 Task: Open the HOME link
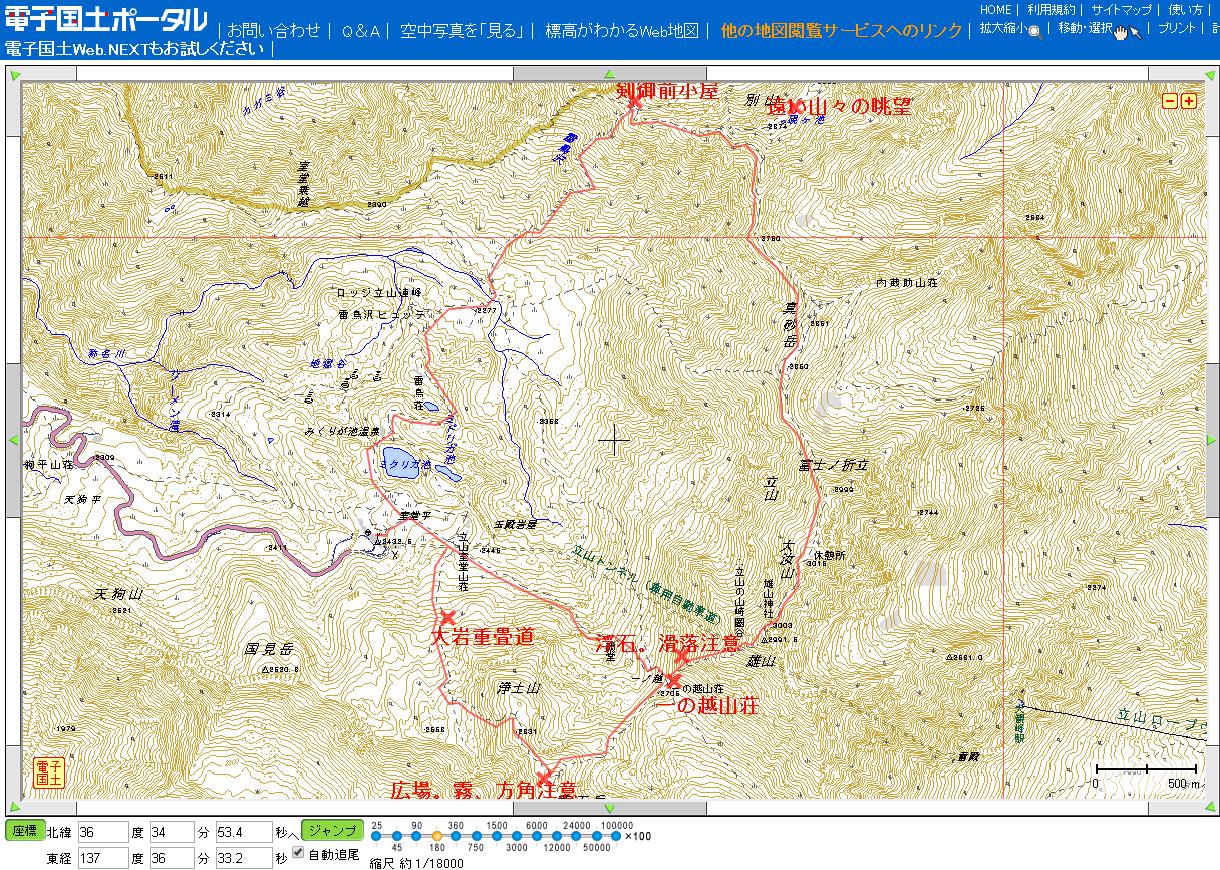pos(995,10)
